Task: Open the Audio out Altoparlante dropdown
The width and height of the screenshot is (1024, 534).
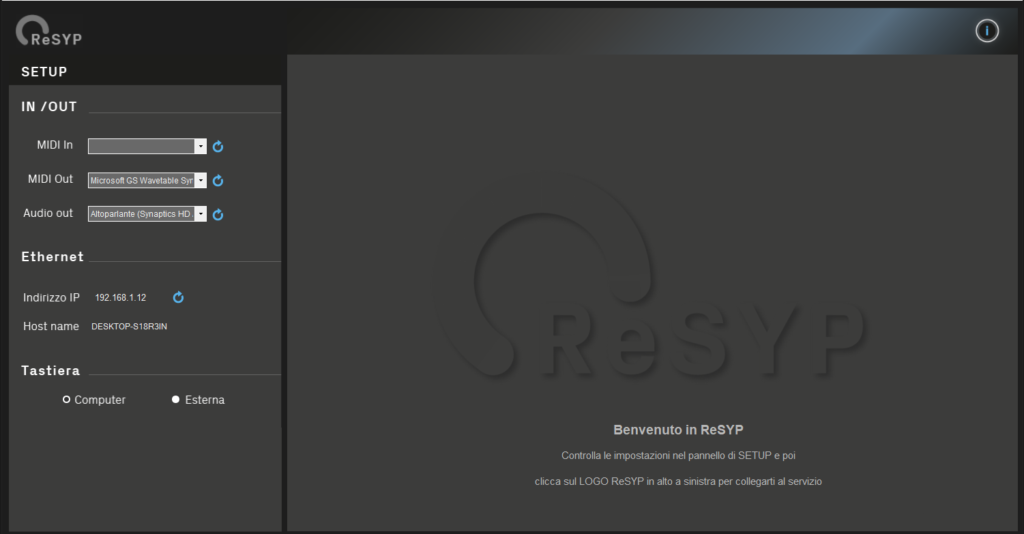Action: coord(147,214)
